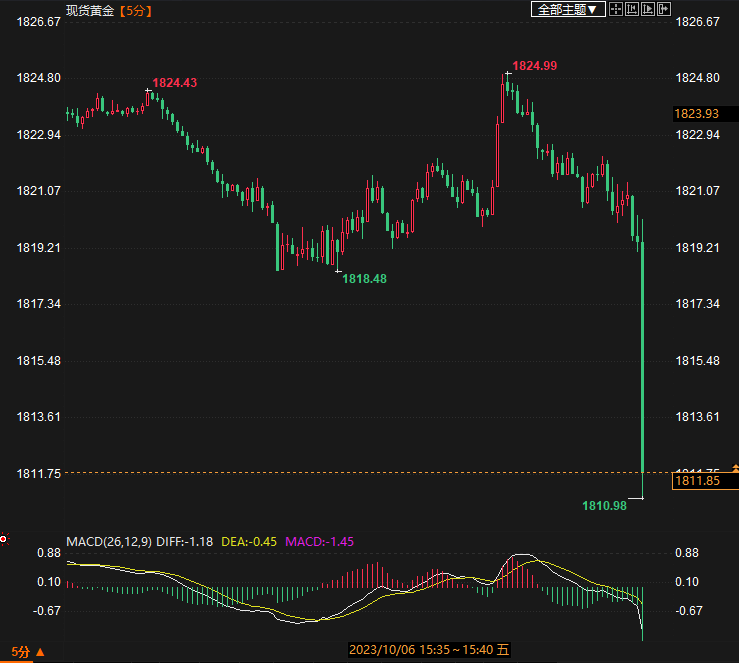Click the rightmost arrow-exit icon in top toolbar
This screenshot has height=663, width=739.
[x=663, y=9]
